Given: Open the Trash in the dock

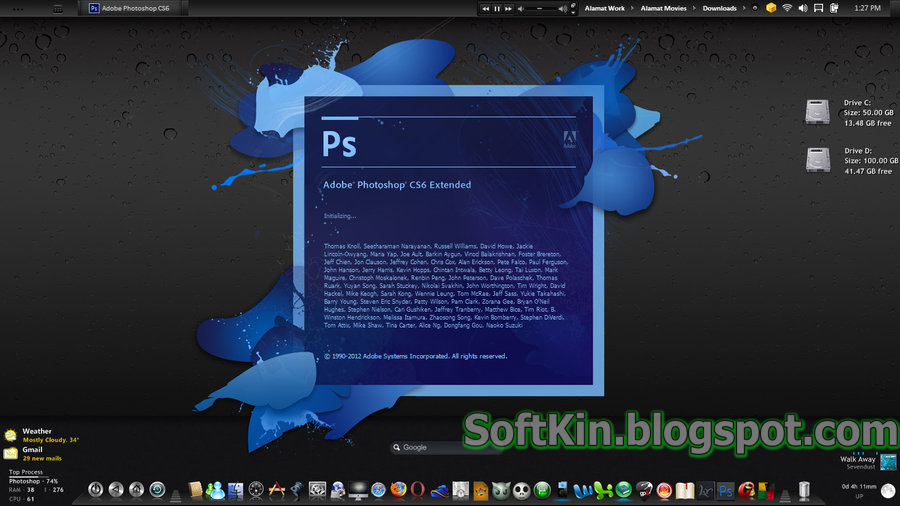Looking at the screenshot, I should tap(804, 491).
